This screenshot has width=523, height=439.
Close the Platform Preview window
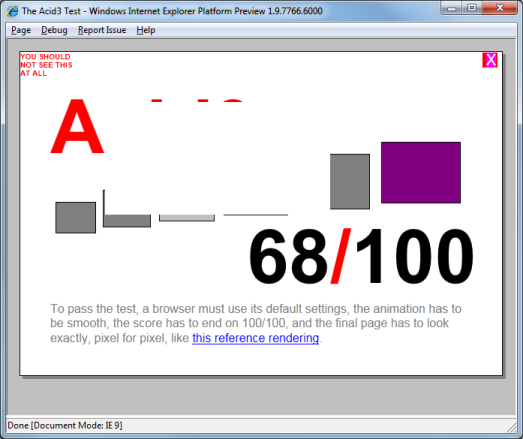(499, 8)
